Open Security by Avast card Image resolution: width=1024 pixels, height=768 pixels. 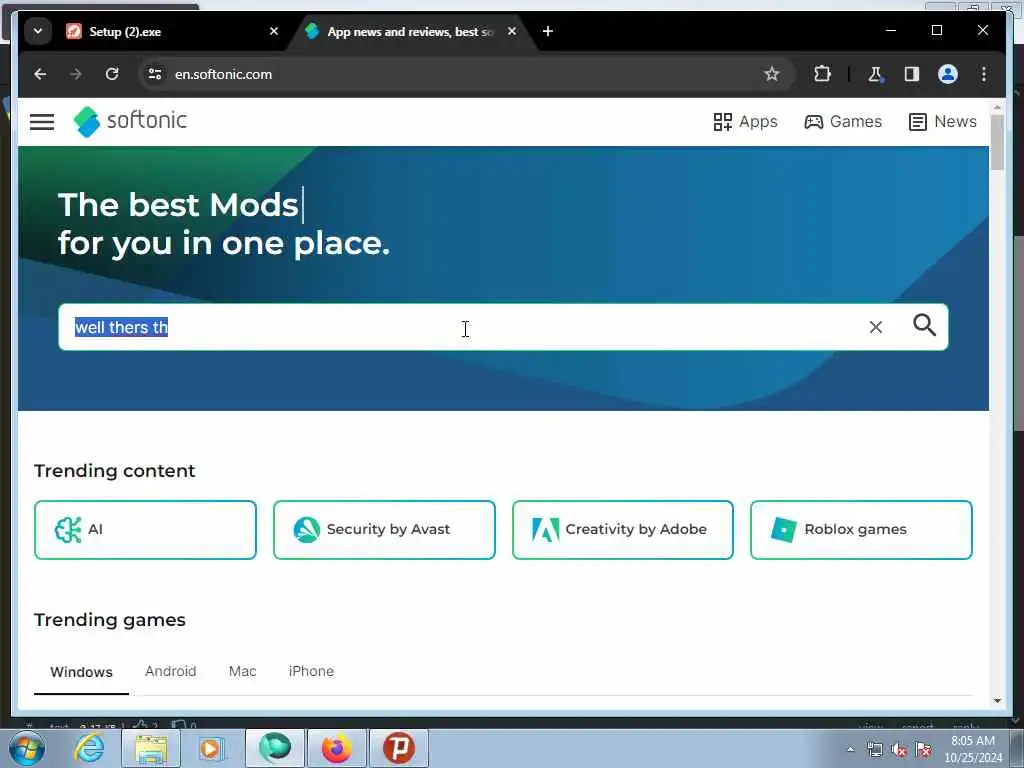384,530
